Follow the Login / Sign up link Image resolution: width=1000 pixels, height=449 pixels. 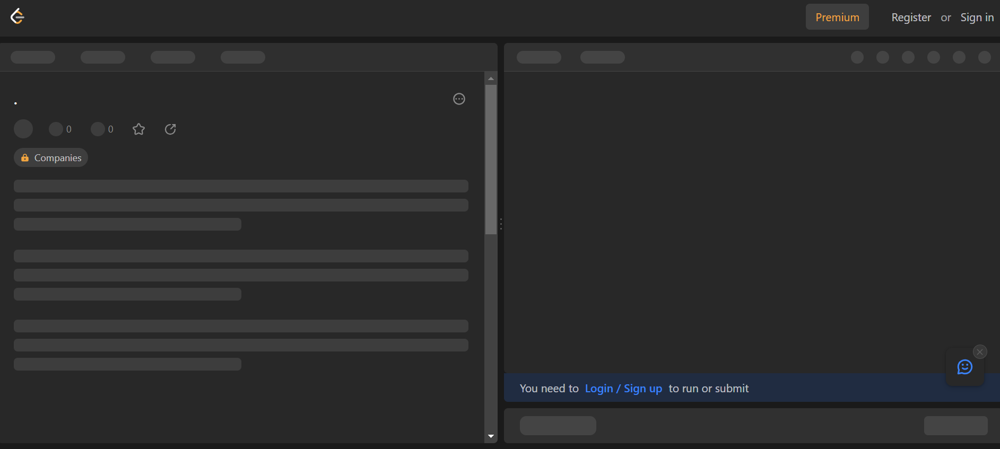pyautogui.click(x=623, y=388)
